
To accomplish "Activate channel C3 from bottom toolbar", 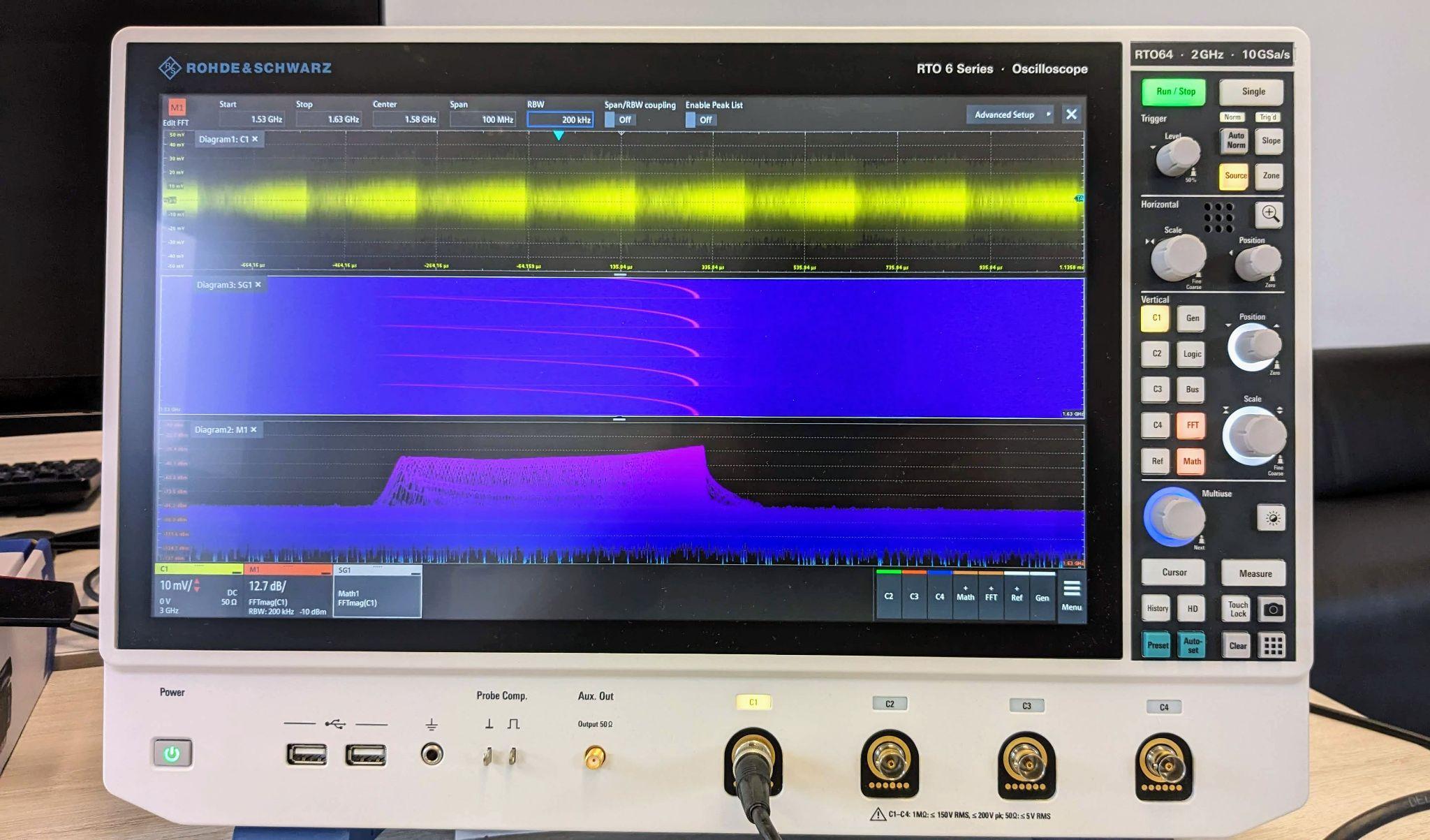I will [914, 596].
